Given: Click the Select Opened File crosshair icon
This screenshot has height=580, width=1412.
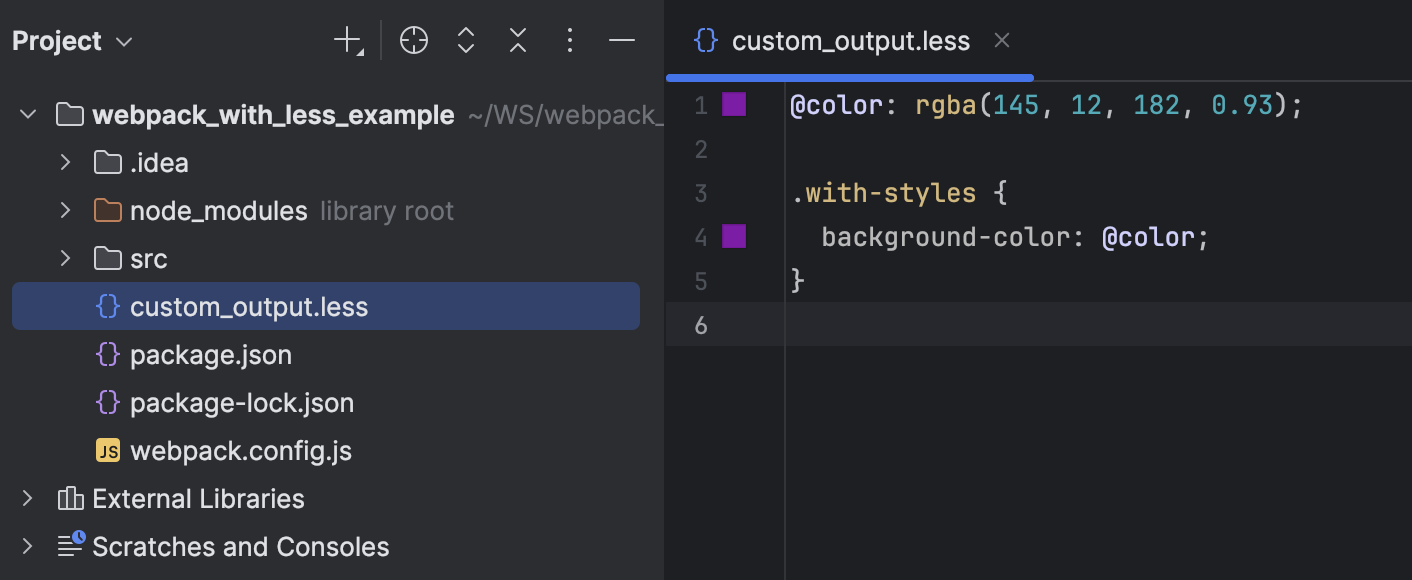Looking at the screenshot, I should coord(413,40).
